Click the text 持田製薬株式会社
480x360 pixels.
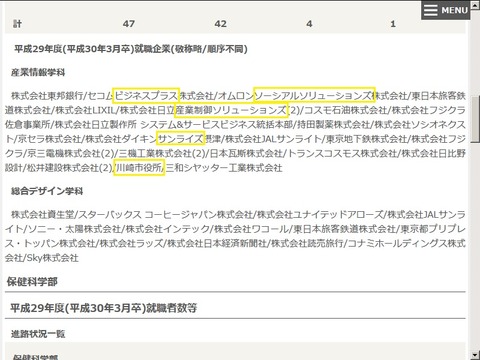coord(334,125)
